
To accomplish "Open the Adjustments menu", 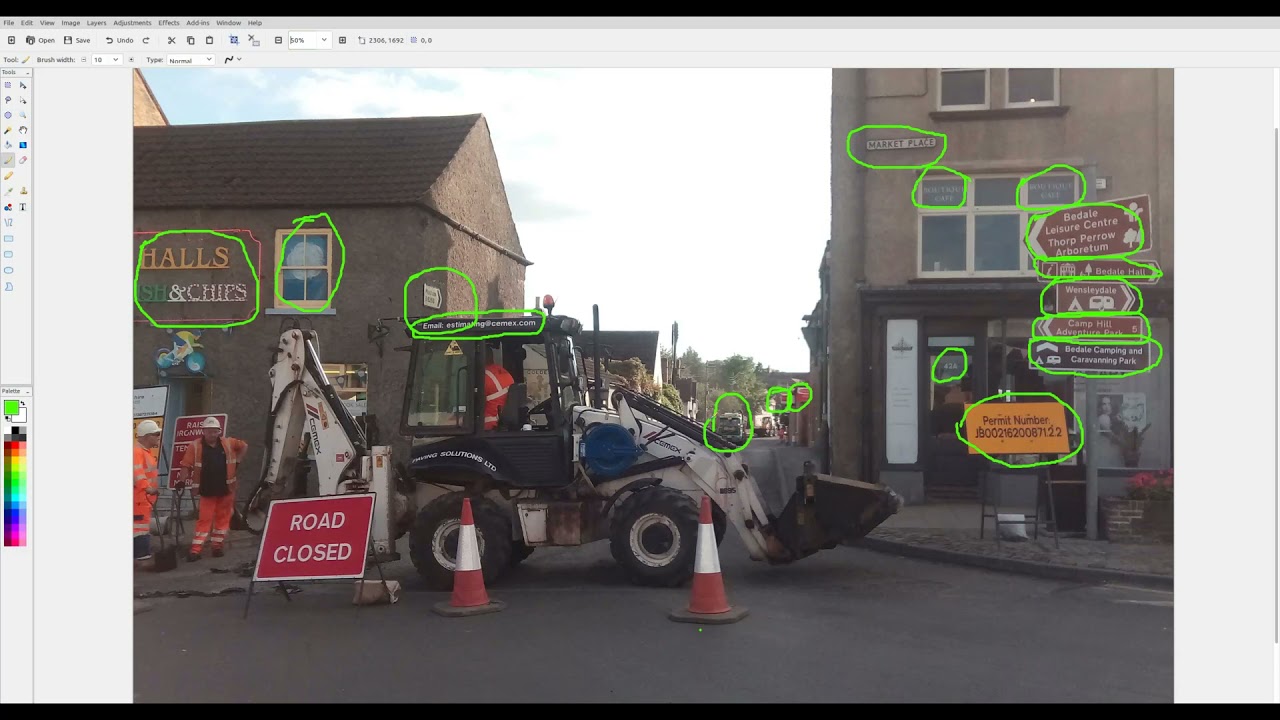I will coord(132,22).
